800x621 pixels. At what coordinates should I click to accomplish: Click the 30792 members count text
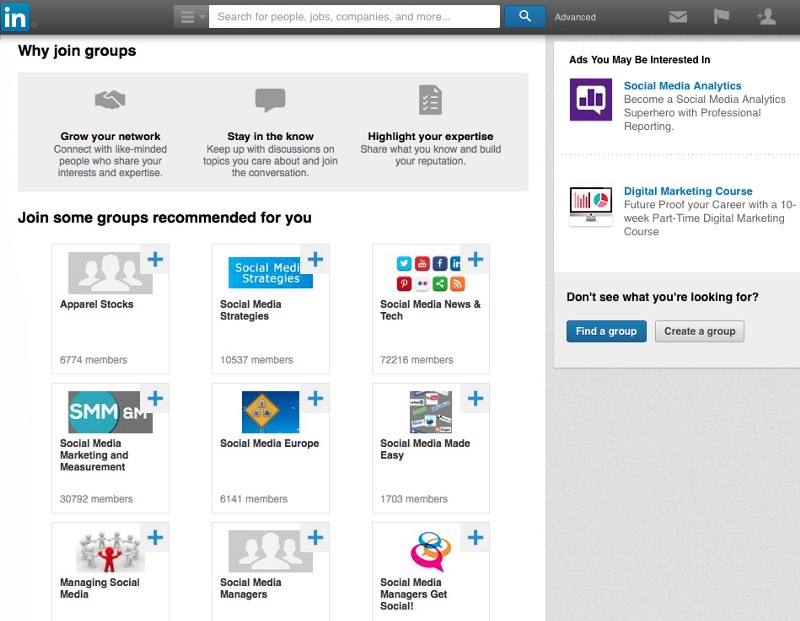(96, 499)
